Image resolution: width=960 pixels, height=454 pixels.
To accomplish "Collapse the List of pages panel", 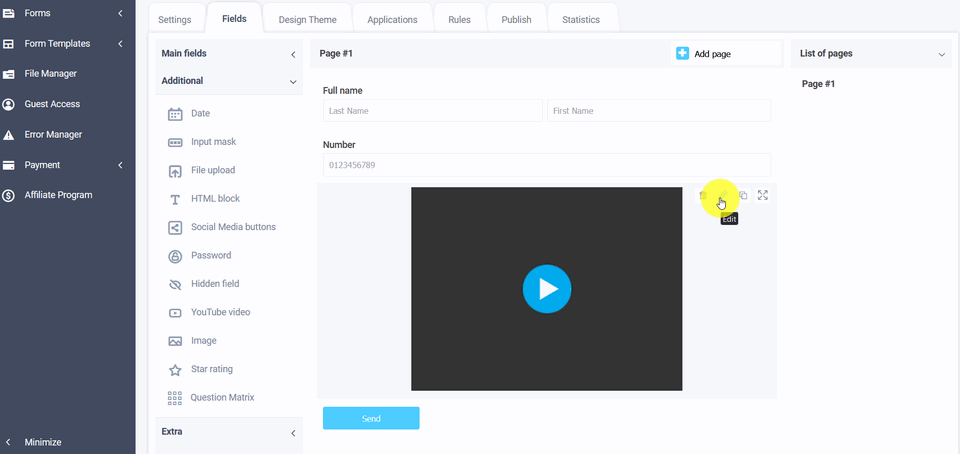I will click(x=941, y=54).
